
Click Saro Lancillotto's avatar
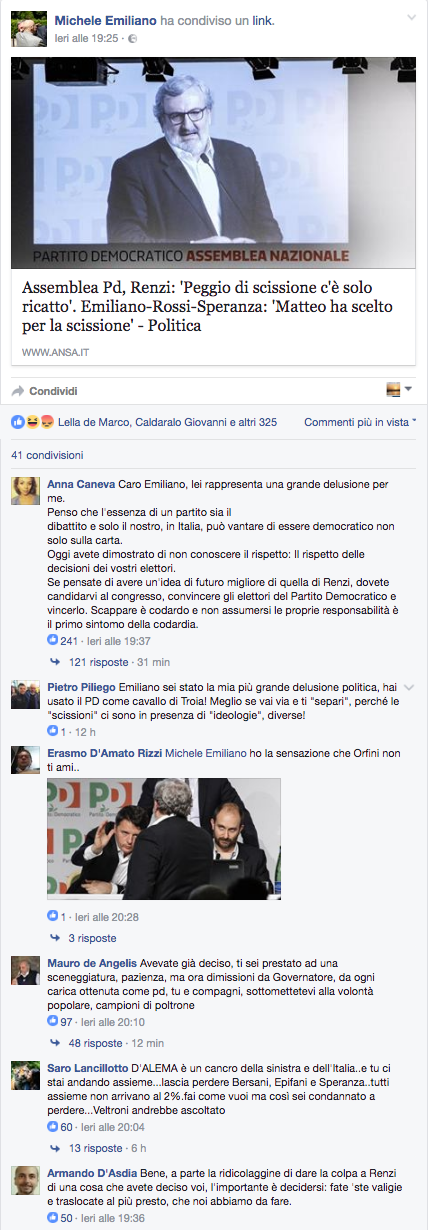click(26, 1078)
